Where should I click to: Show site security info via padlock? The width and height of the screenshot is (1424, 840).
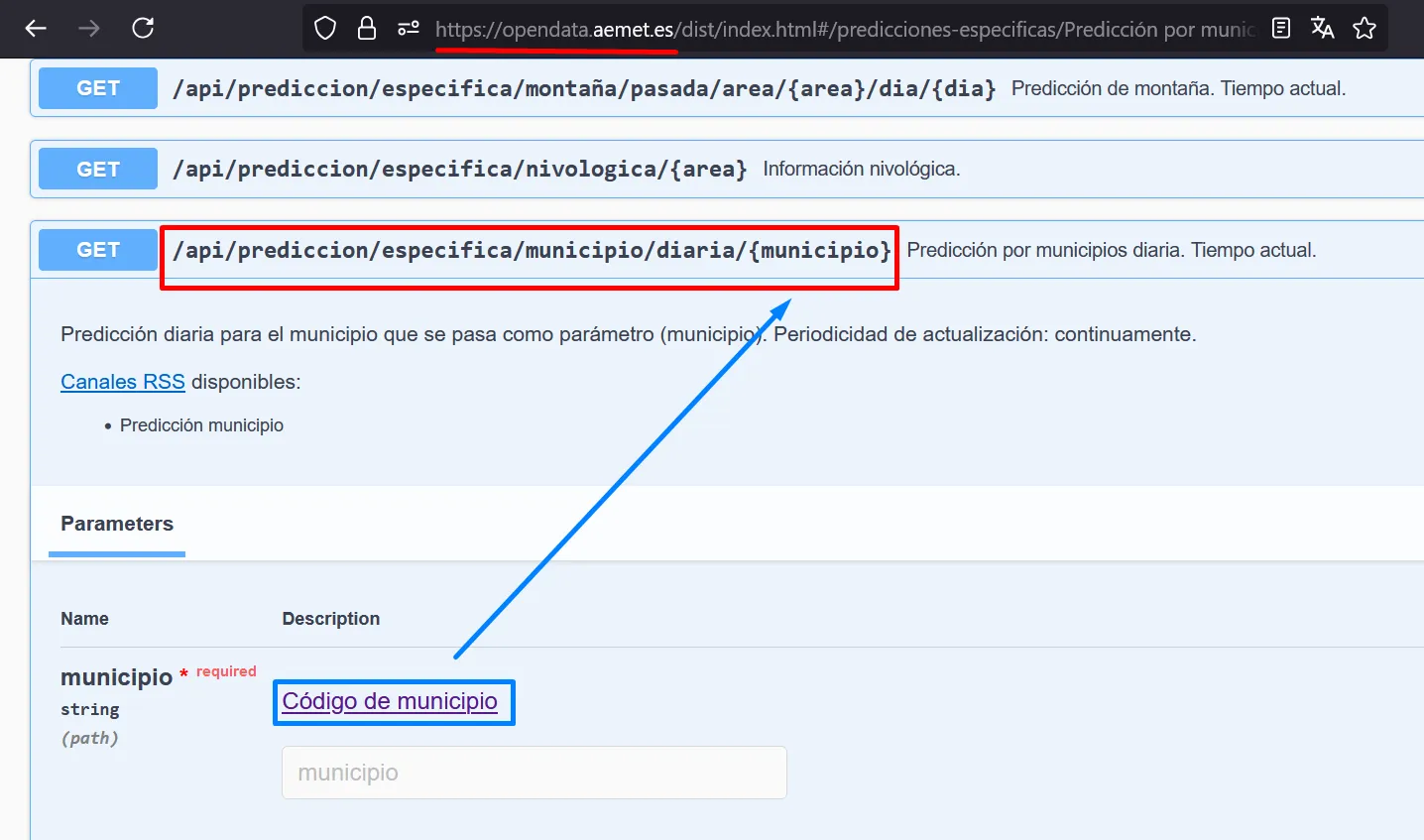[367, 29]
